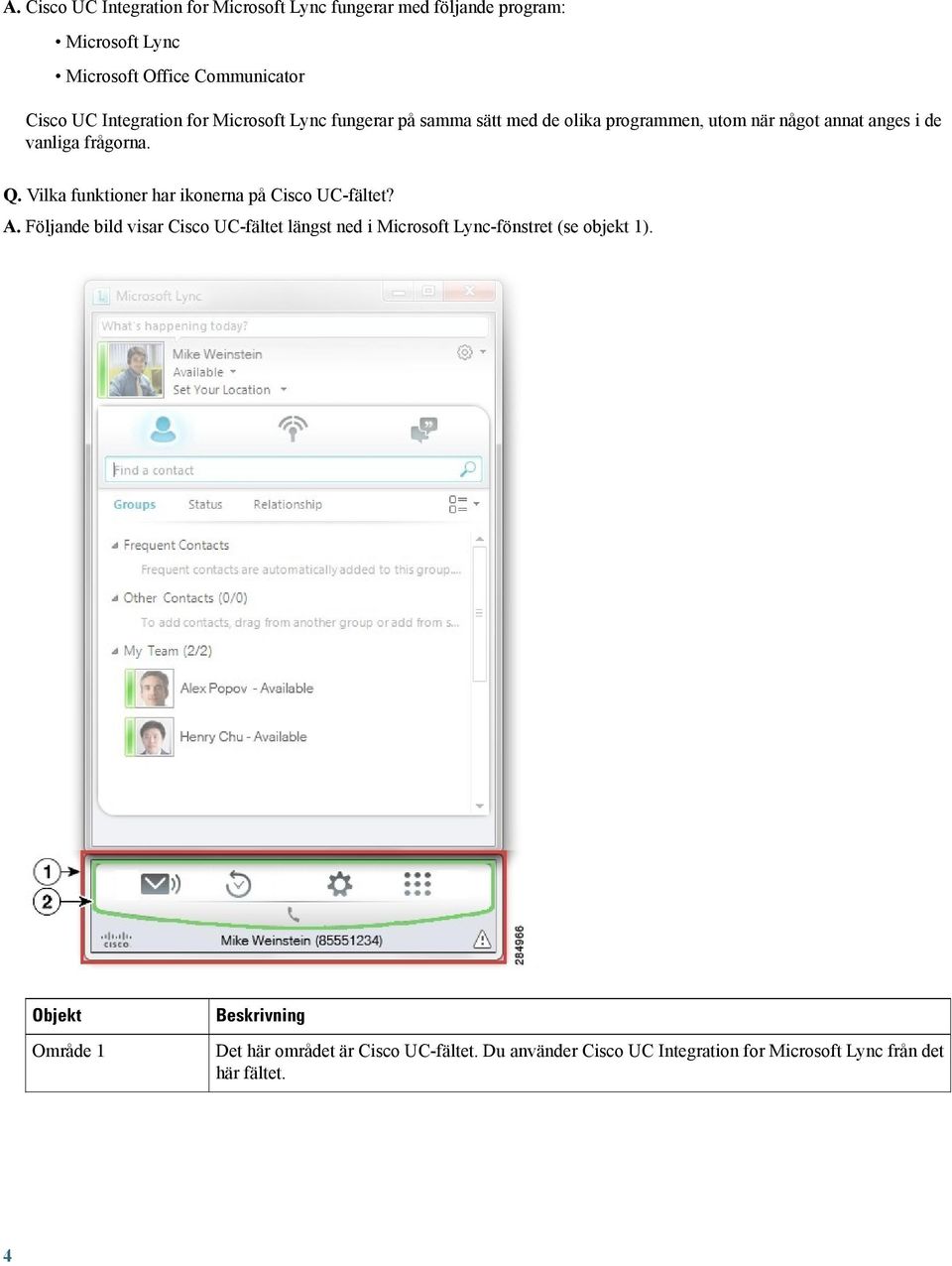Collapse the My Team (2/2) group
The image size is (952, 1266).
pyautogui.click(x=115, y=651)
